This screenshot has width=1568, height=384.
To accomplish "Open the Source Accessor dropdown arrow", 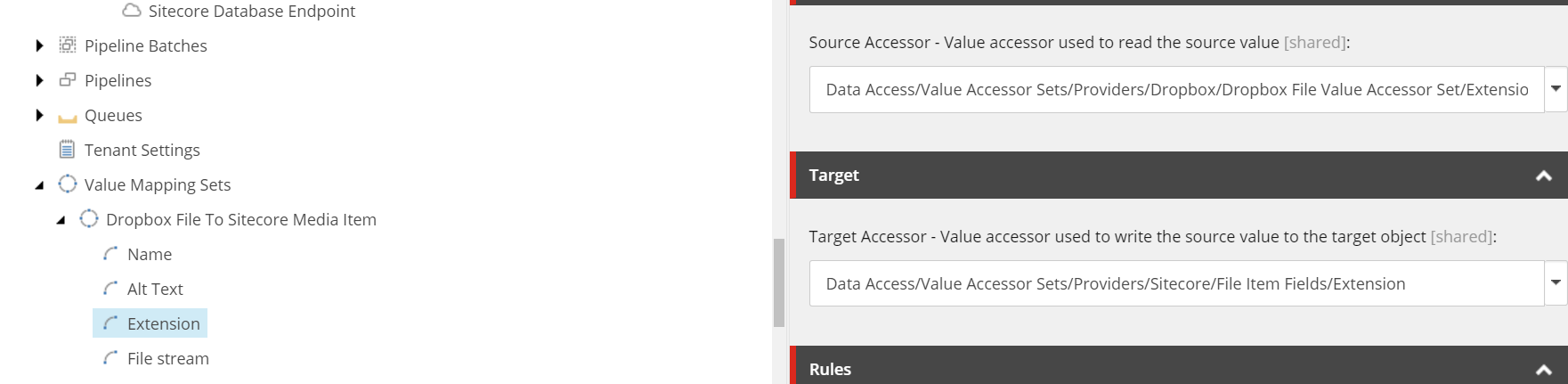I will coord(1556,89).
